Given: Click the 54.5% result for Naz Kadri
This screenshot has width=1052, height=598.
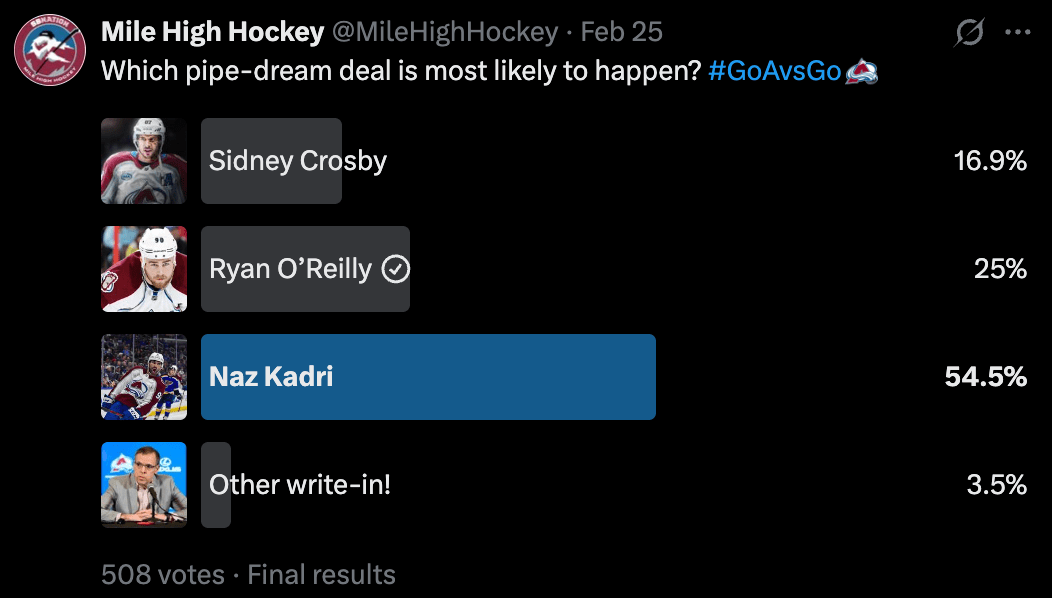Looking at the screenshot, I should coord(985,377).
